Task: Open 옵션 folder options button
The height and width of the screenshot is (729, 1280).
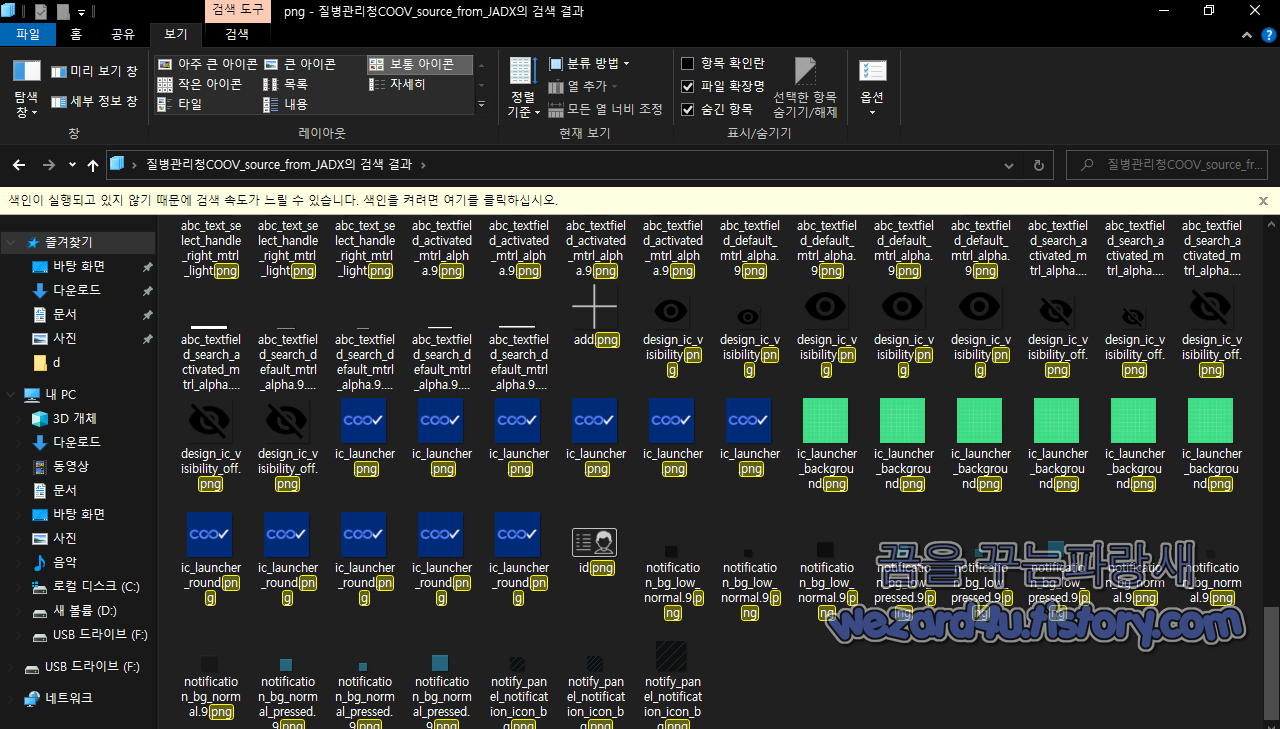Action: (872, 89)
